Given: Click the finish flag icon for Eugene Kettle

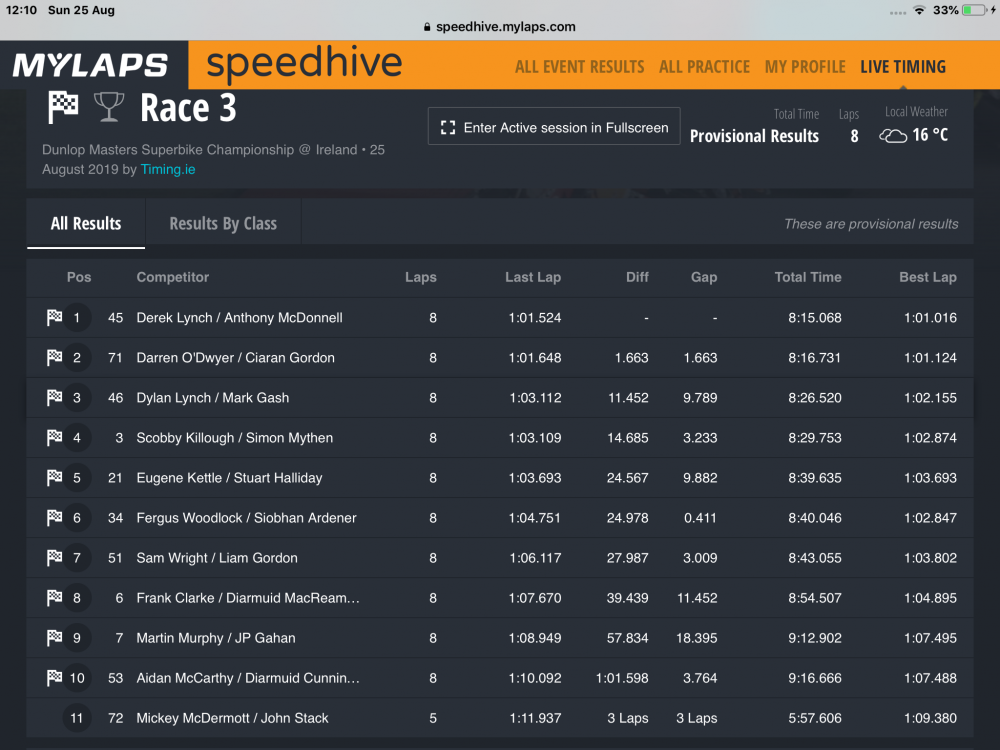Looking at the screenshot, I should coord(55,478).
